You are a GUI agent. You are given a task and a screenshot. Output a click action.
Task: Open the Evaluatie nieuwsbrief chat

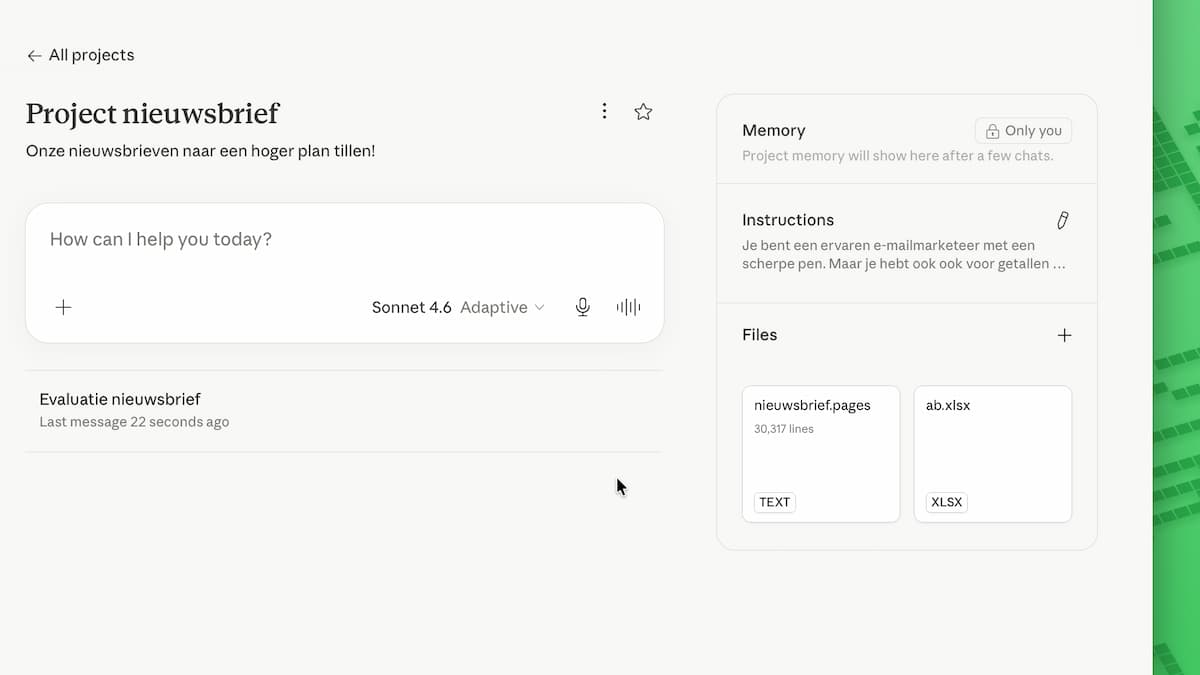coord(344,410)
